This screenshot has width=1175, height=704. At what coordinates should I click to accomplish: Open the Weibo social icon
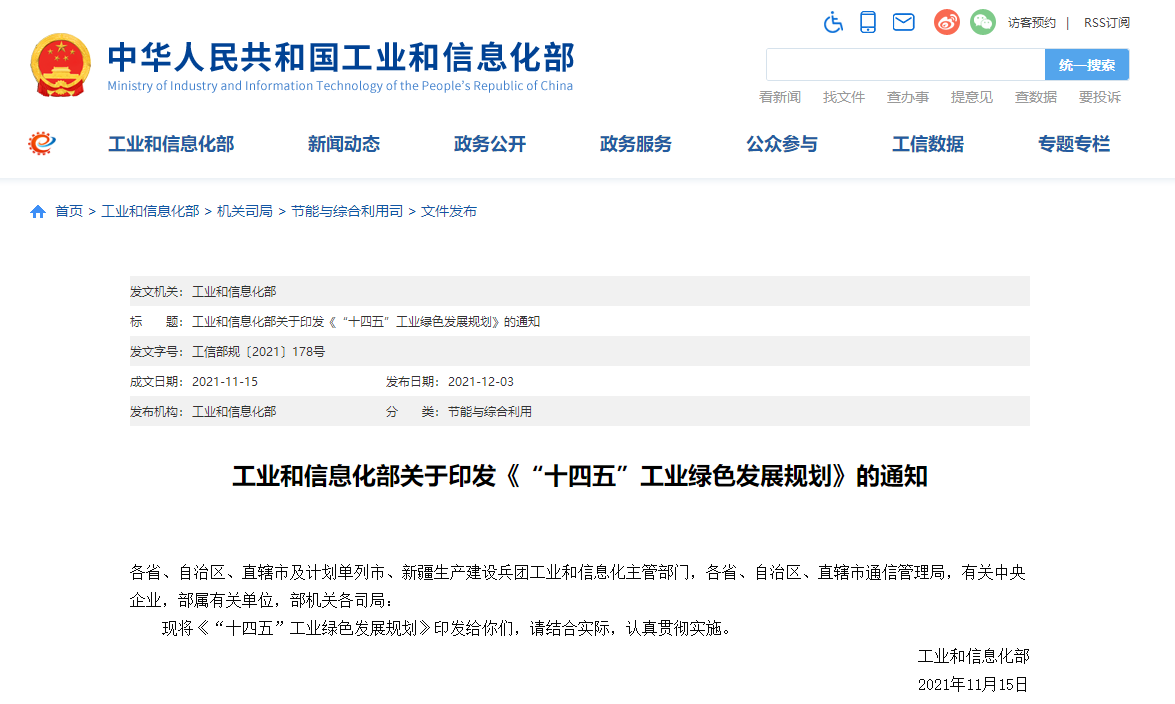click(x=947, y=22)
